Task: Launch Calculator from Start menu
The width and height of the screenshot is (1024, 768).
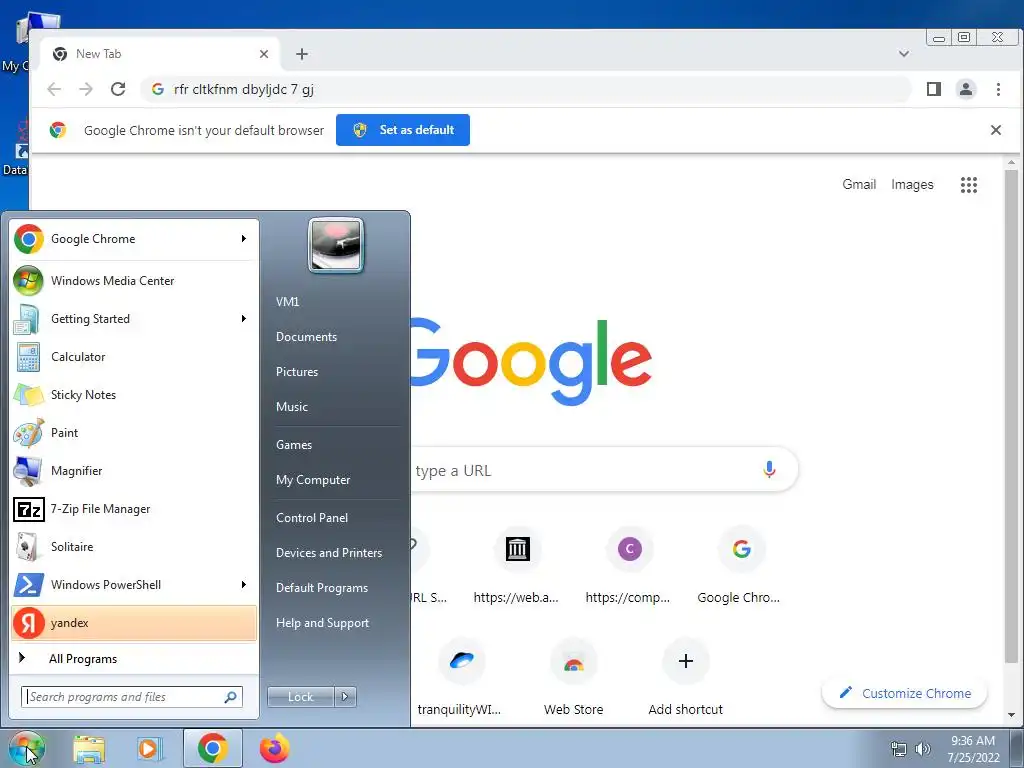Action: tap(134, 357)
